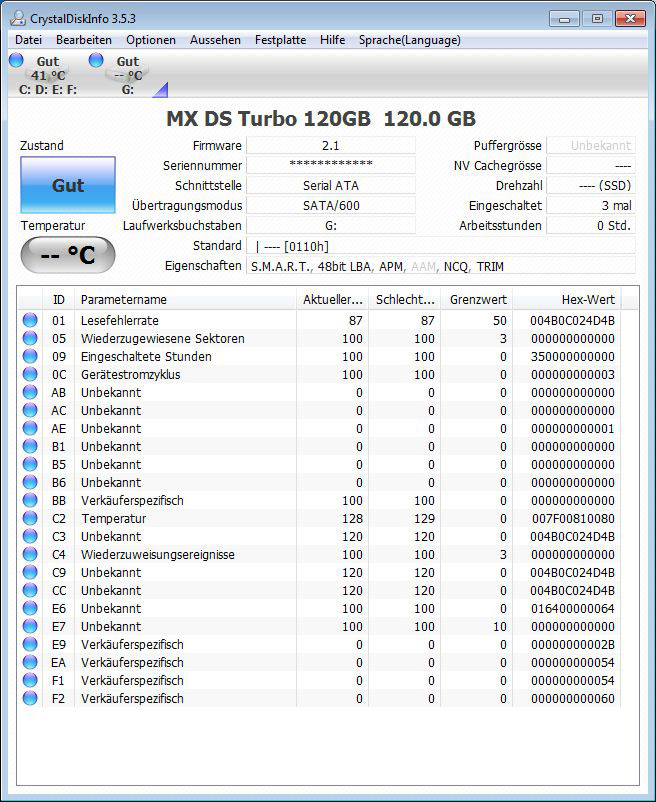Image resolution: width=656 pixels, height=802 pixels.
Task: Click the Standard field with 0110h
Action: (441, 246)
